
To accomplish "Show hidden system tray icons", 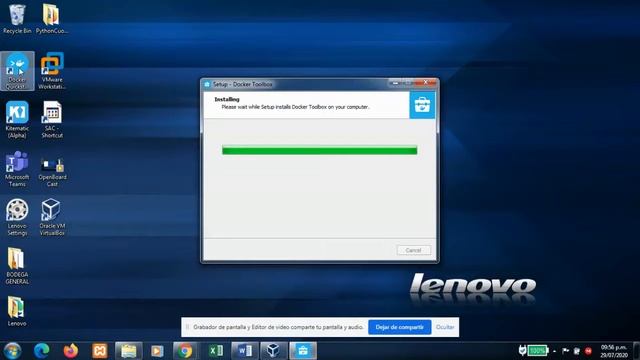I will click(555, 351).
